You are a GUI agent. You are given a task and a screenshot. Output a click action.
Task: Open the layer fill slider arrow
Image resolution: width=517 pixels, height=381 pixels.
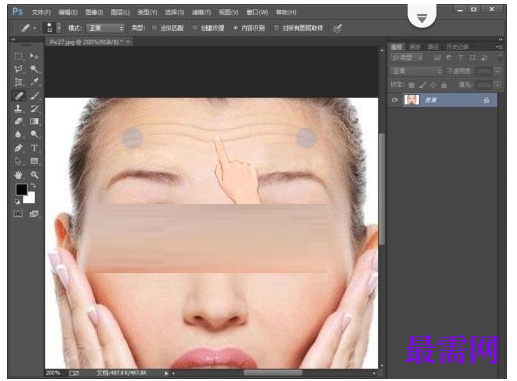pyautogui.click(x=498, y=85)
